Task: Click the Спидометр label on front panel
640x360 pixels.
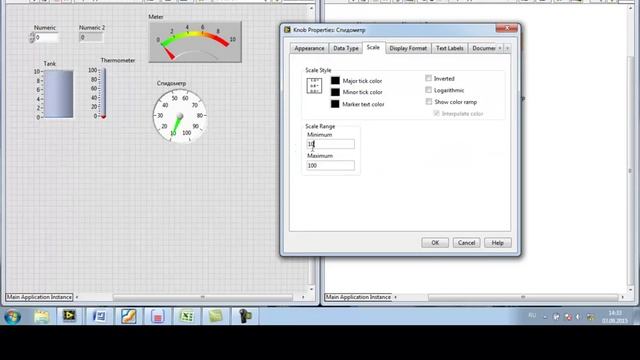Action: point(171,83)
